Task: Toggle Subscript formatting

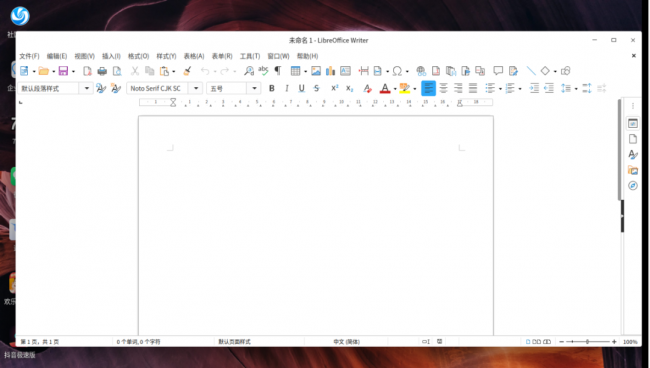Action: pos(349,88)
